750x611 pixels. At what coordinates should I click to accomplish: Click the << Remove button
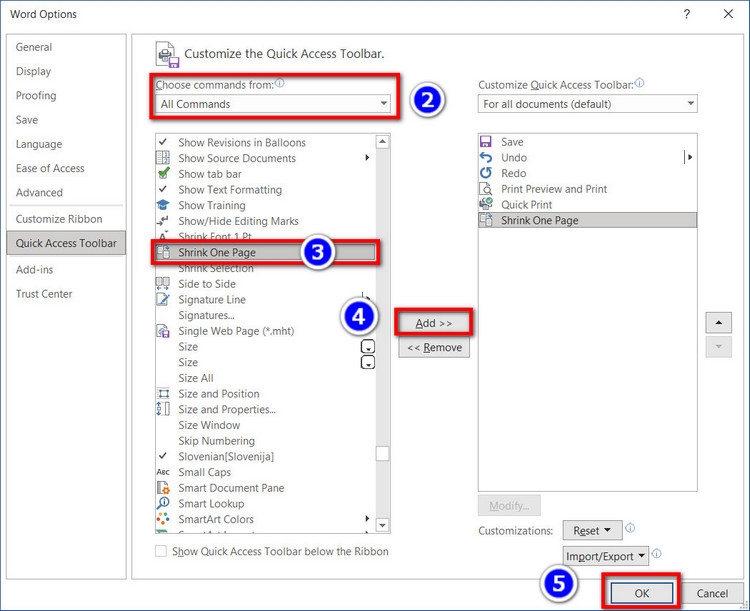[434, 347]
